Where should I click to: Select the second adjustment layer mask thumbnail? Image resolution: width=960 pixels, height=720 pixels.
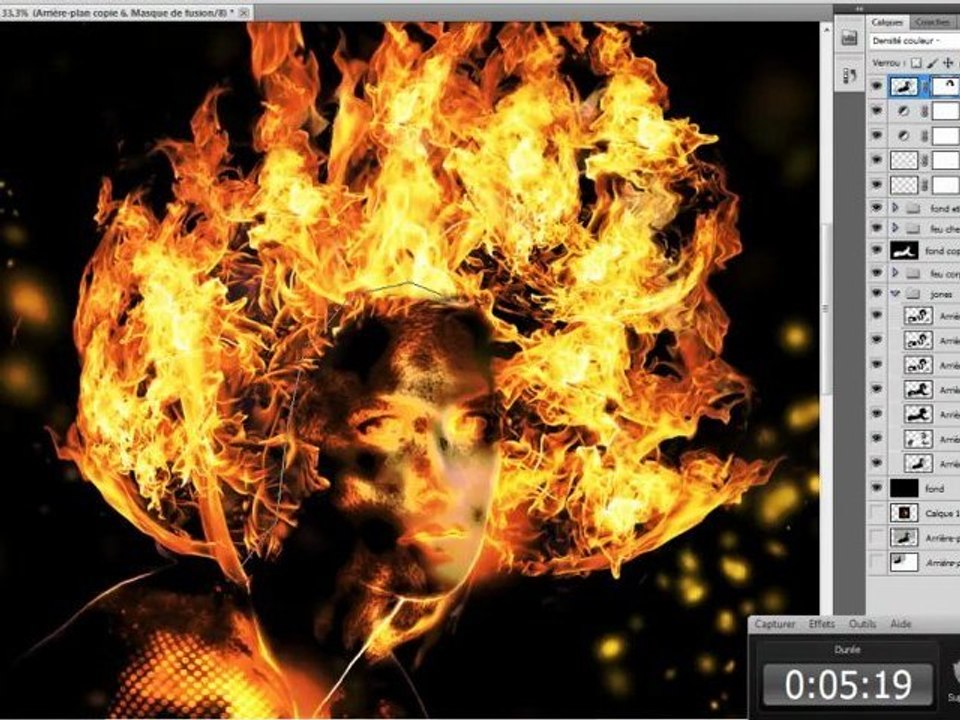[x=945, y=136]
